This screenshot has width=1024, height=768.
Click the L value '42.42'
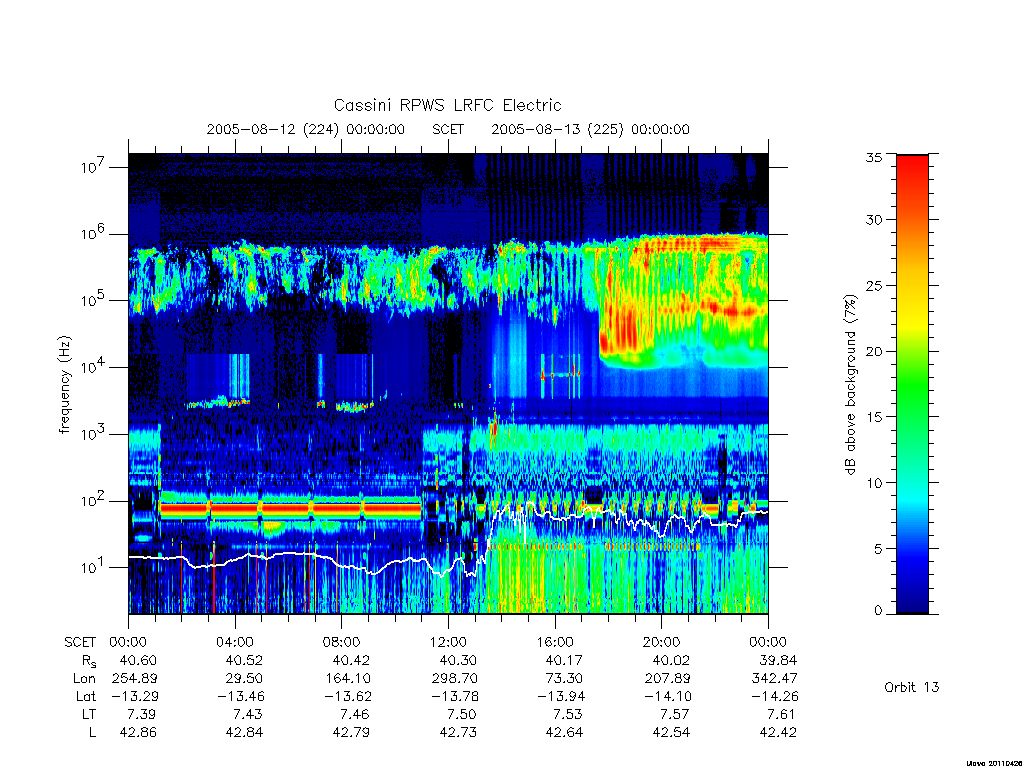click(x=778, y=732)
